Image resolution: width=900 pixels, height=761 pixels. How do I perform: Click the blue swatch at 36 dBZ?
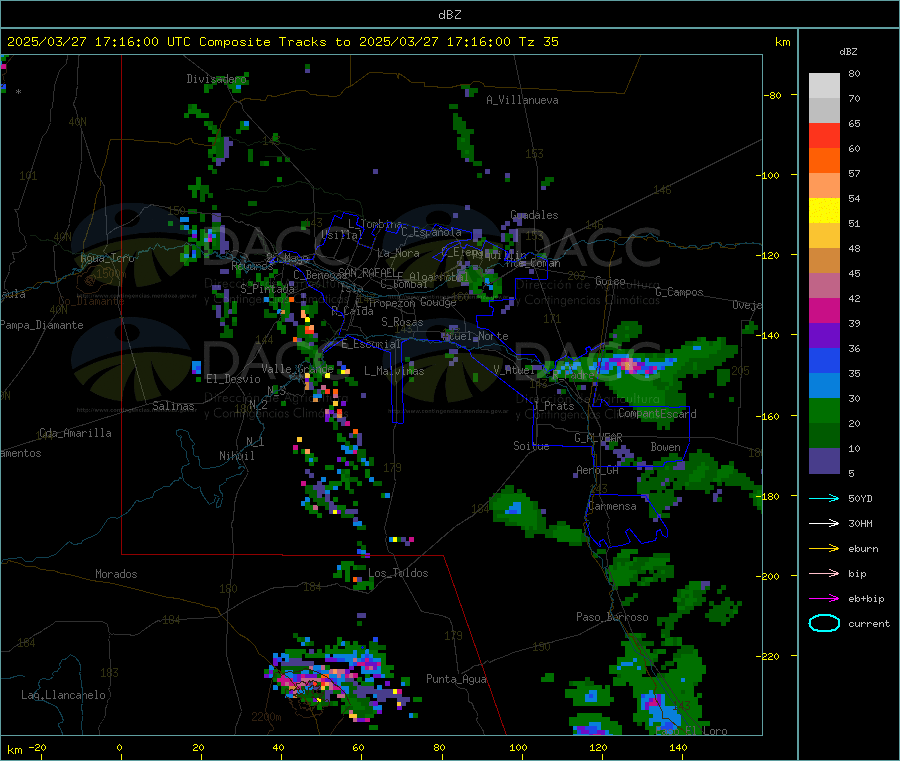824,360
